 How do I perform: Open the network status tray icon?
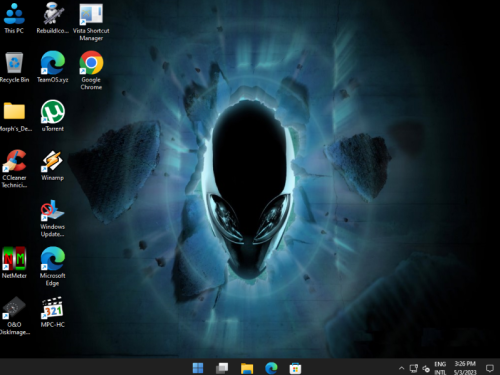pos(414,368)
